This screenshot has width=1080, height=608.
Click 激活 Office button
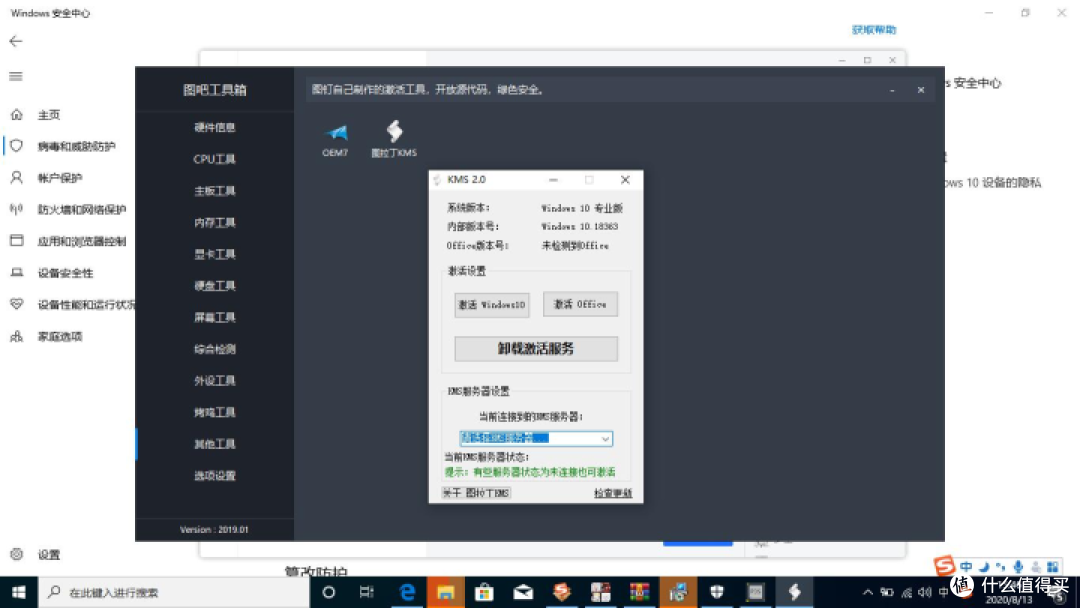580,304
